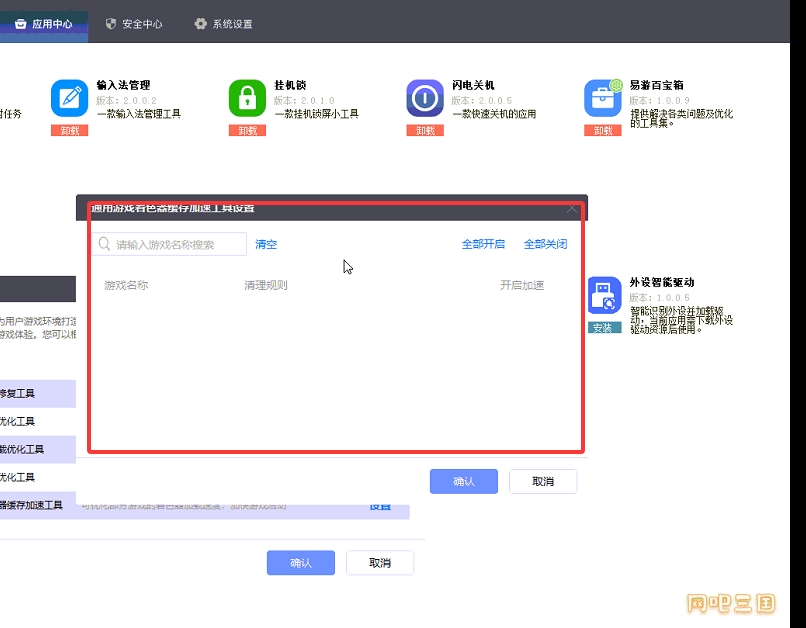The height and width of the screenshot is (628, 806).
Task: Click 全部开启 to enable all
Action: (x=483, y=244)
